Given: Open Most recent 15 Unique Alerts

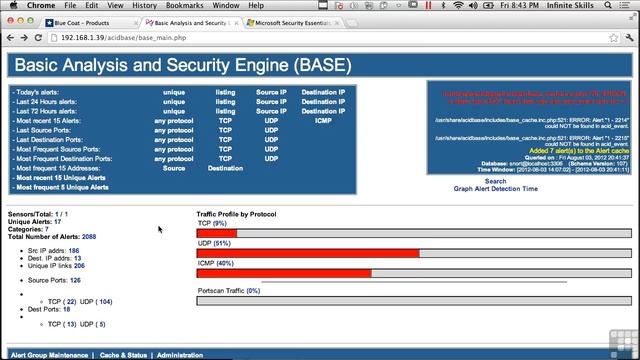Looking at the screenshot, I should [x=61, y=178].
